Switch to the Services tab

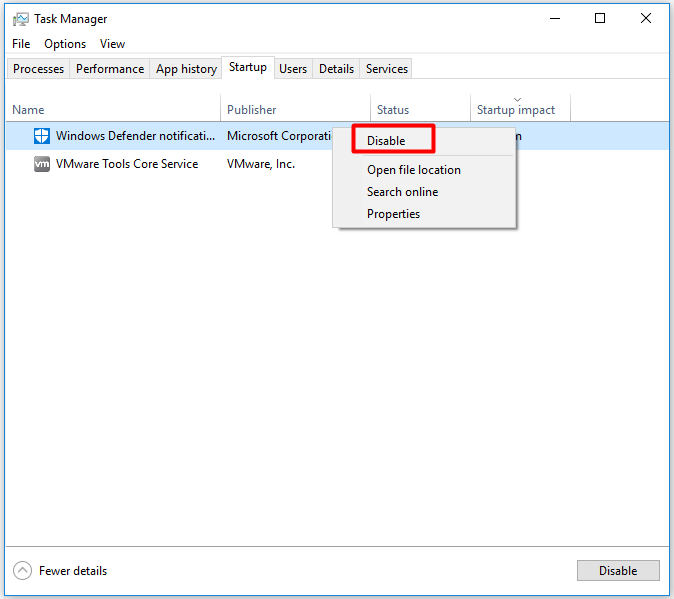click(x=386, y=69)
